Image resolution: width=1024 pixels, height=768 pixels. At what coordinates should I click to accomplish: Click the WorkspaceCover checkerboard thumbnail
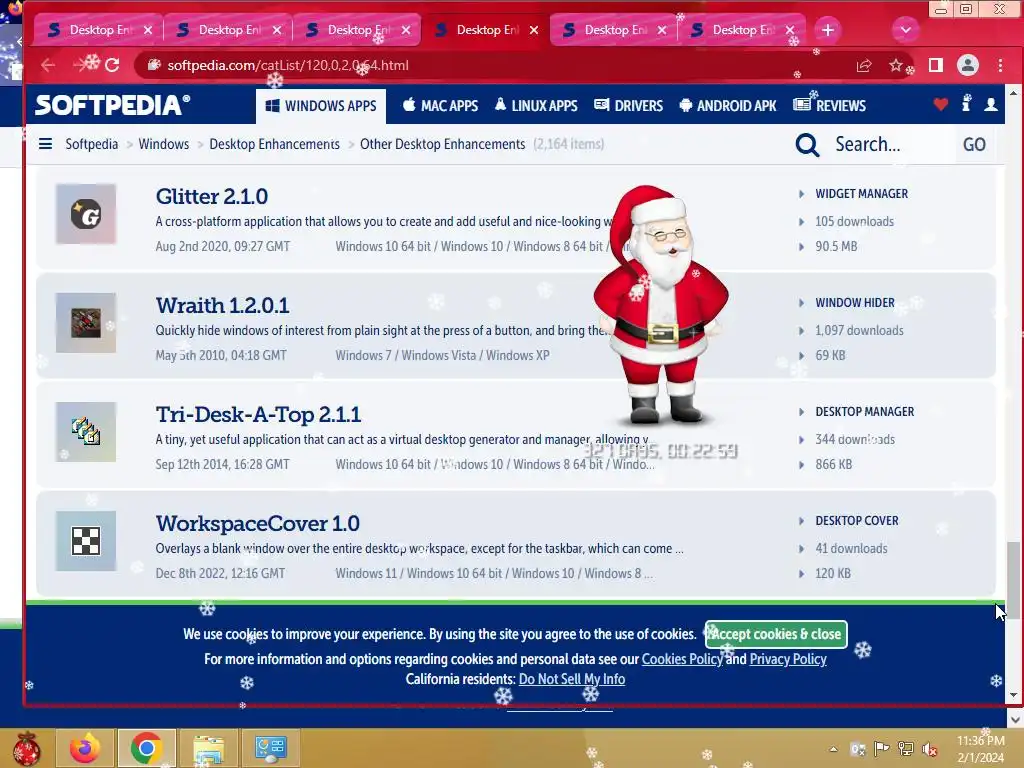[x=86, y=541]
